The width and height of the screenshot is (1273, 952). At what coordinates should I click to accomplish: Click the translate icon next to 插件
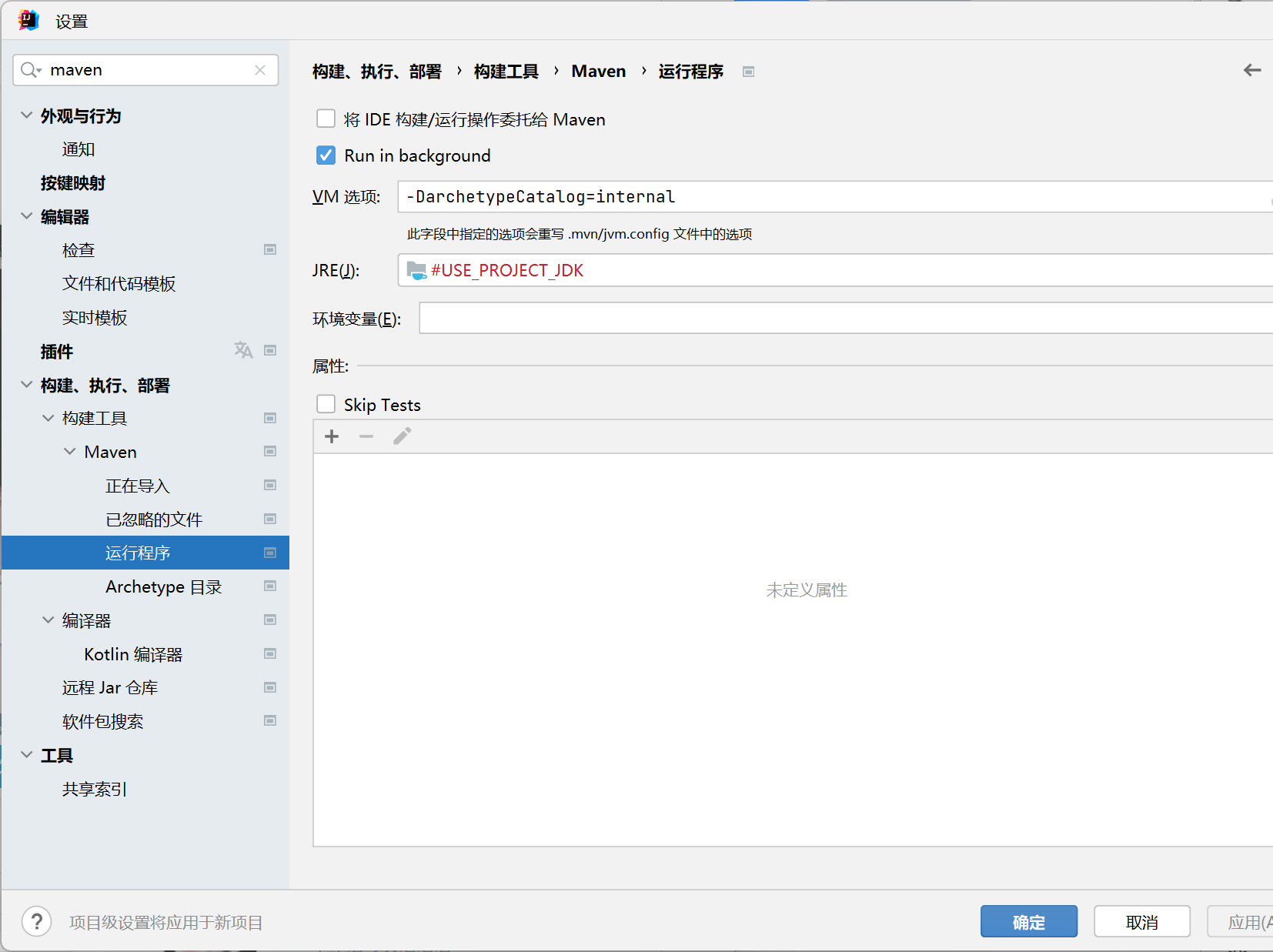(243, 351)
